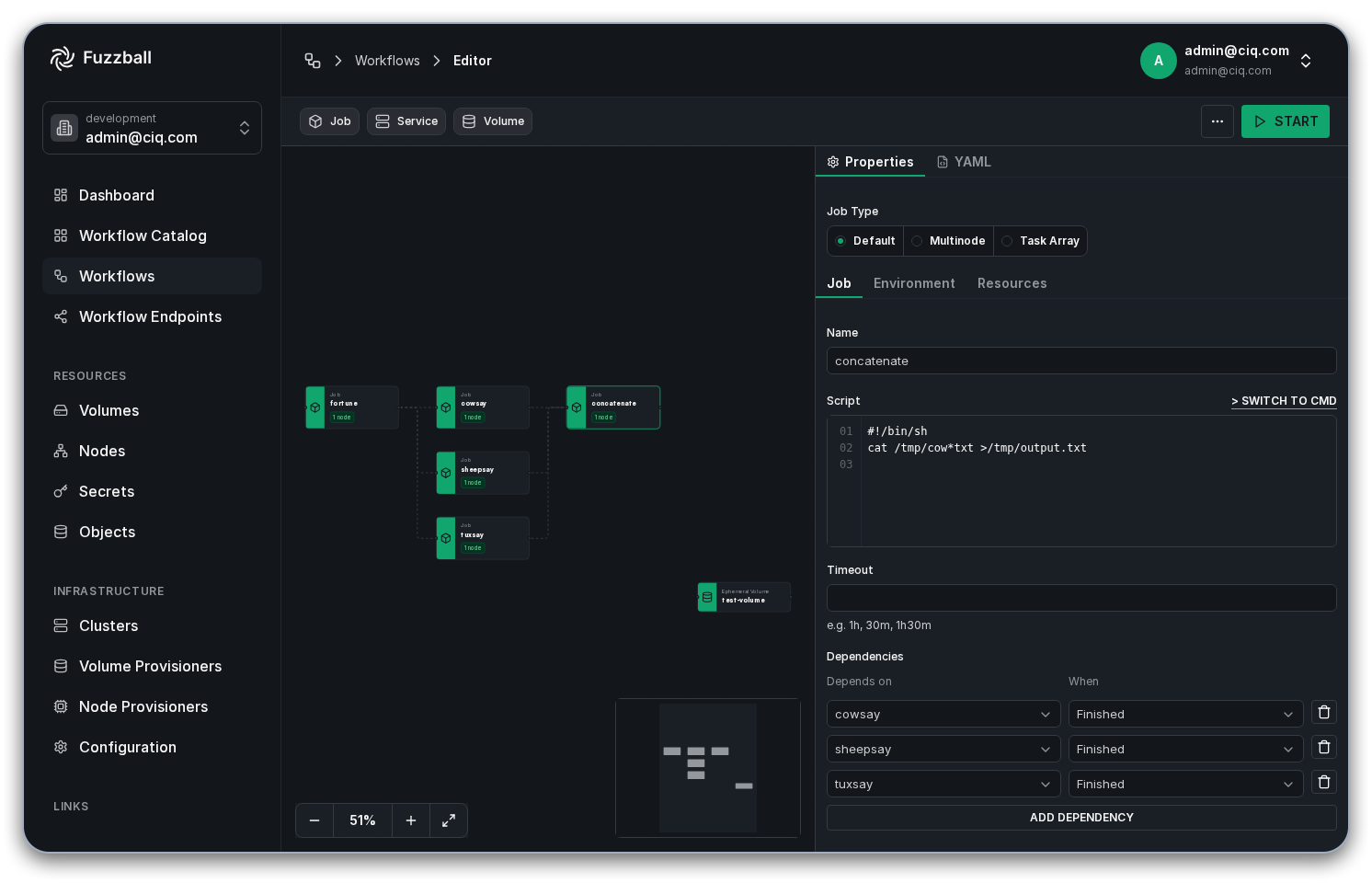Choose the Task Array job type

coord(1041,241)
